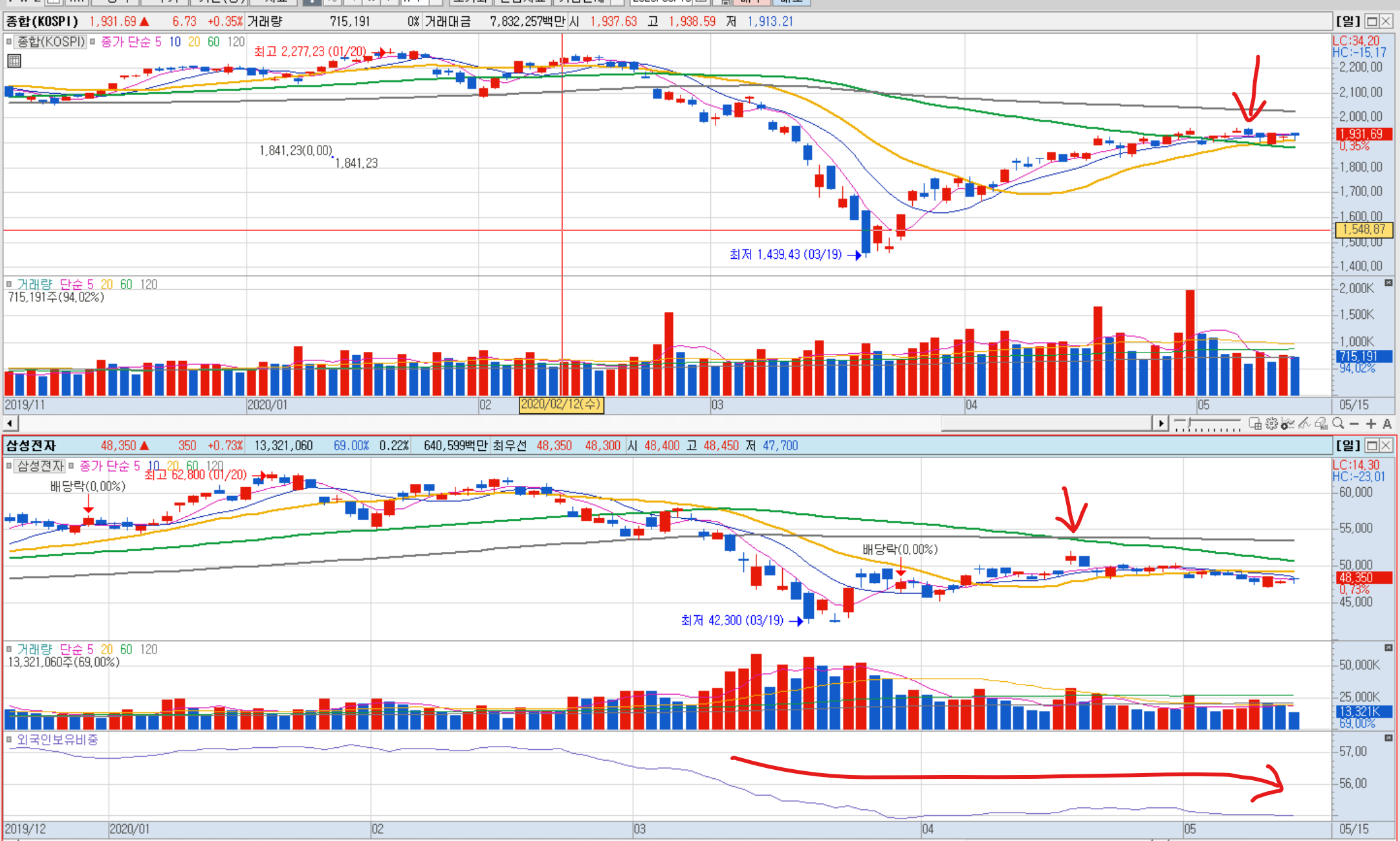This screenshot has height=841, width=1400.
Task: Toggle KOSPI 거래량 indicator square marker
Action: click(x=9, y=284)
